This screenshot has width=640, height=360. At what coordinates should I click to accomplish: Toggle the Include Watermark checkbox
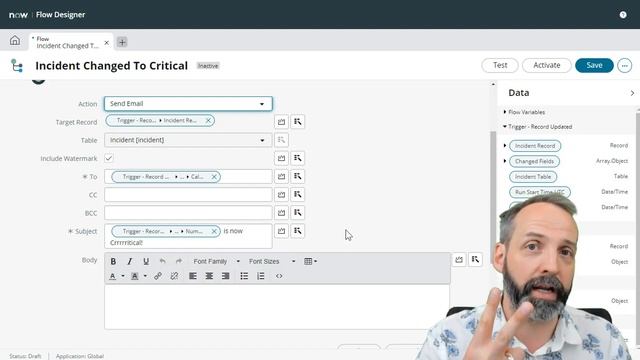(109, 158)
